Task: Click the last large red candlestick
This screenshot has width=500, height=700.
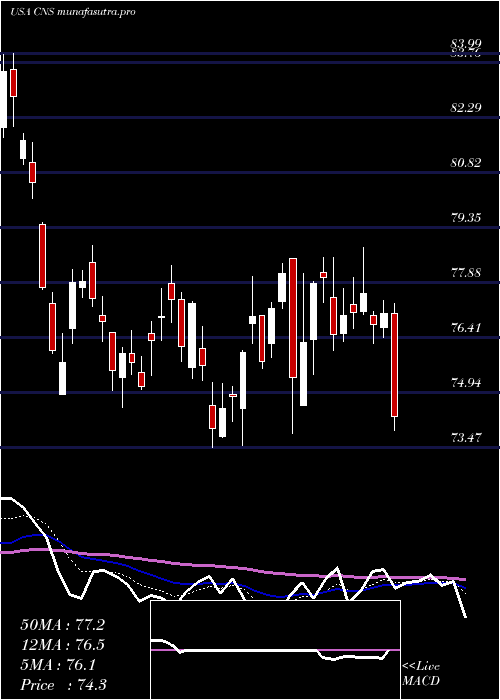Action: (x=395, y=365)
